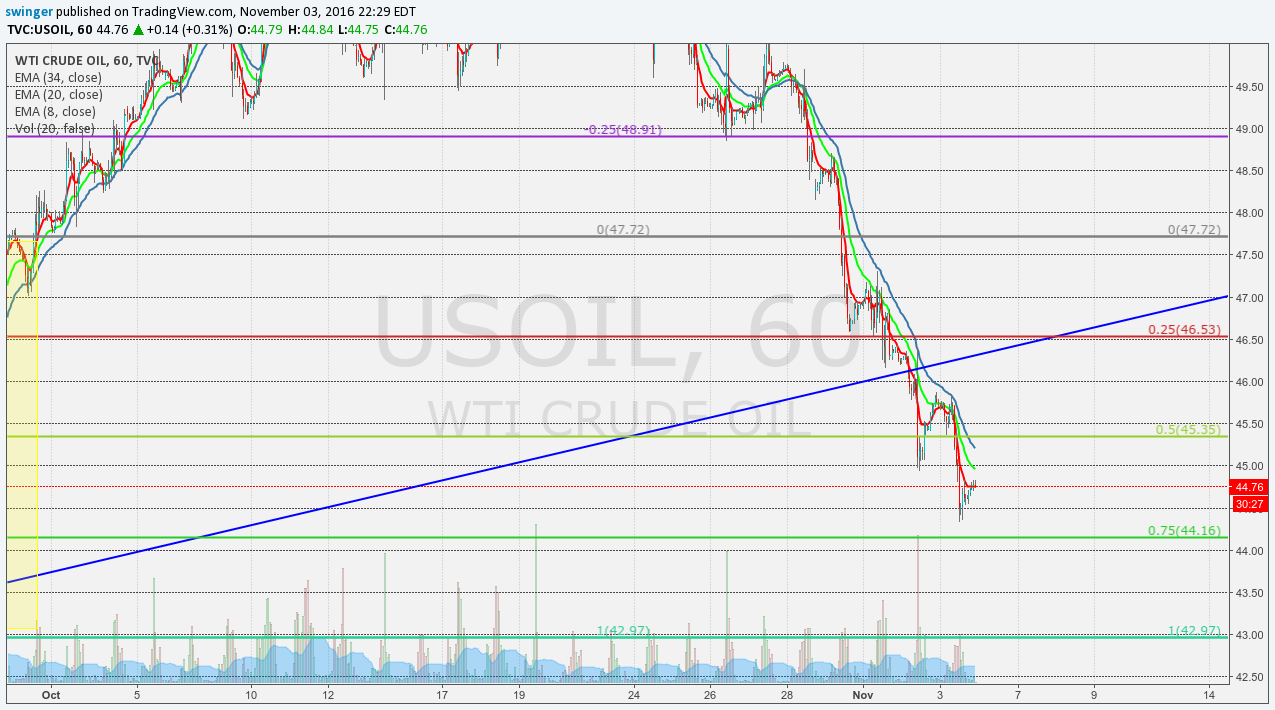Screen dimensions: 1275x710
Task: Click price axis value "44.00"
Action: (x=1249, y=551)
